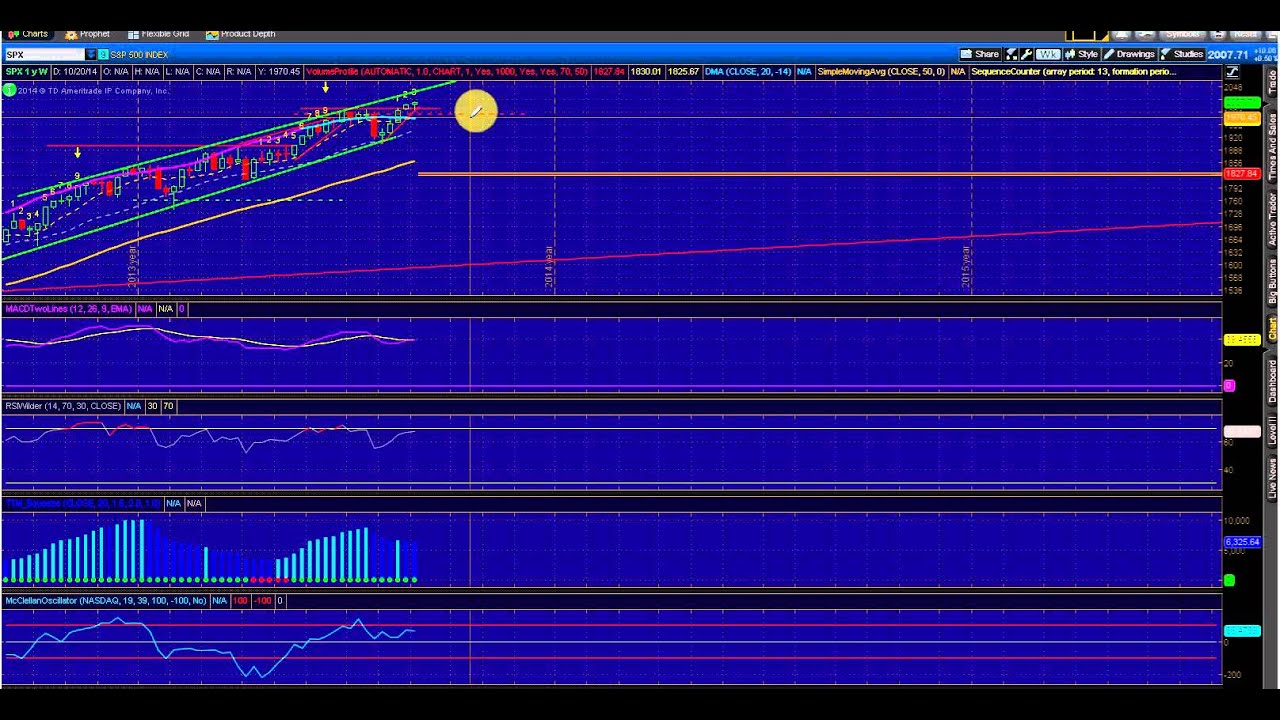The width and height of the screenshot is (1280, 720).
Task: Select the Chart sidebar tab
Action: click(1273, 329)
